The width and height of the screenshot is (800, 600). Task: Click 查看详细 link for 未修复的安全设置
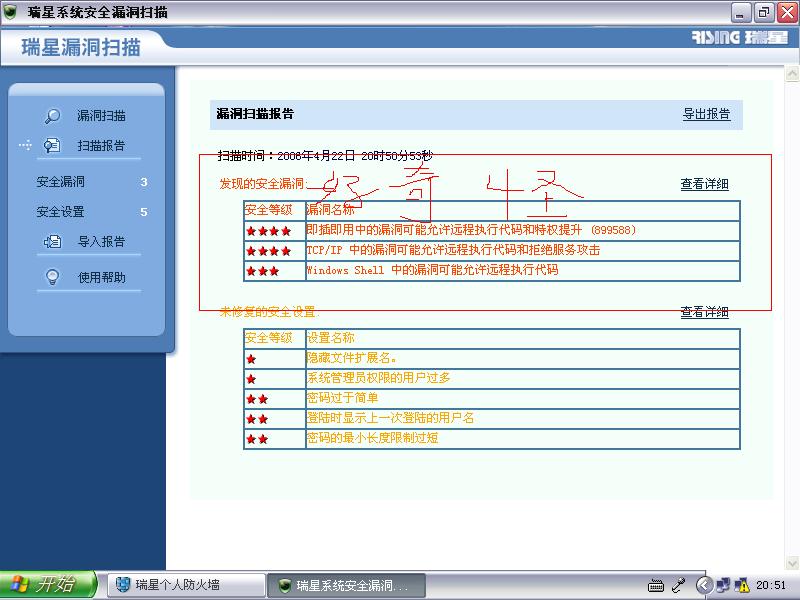pos(705,312)
